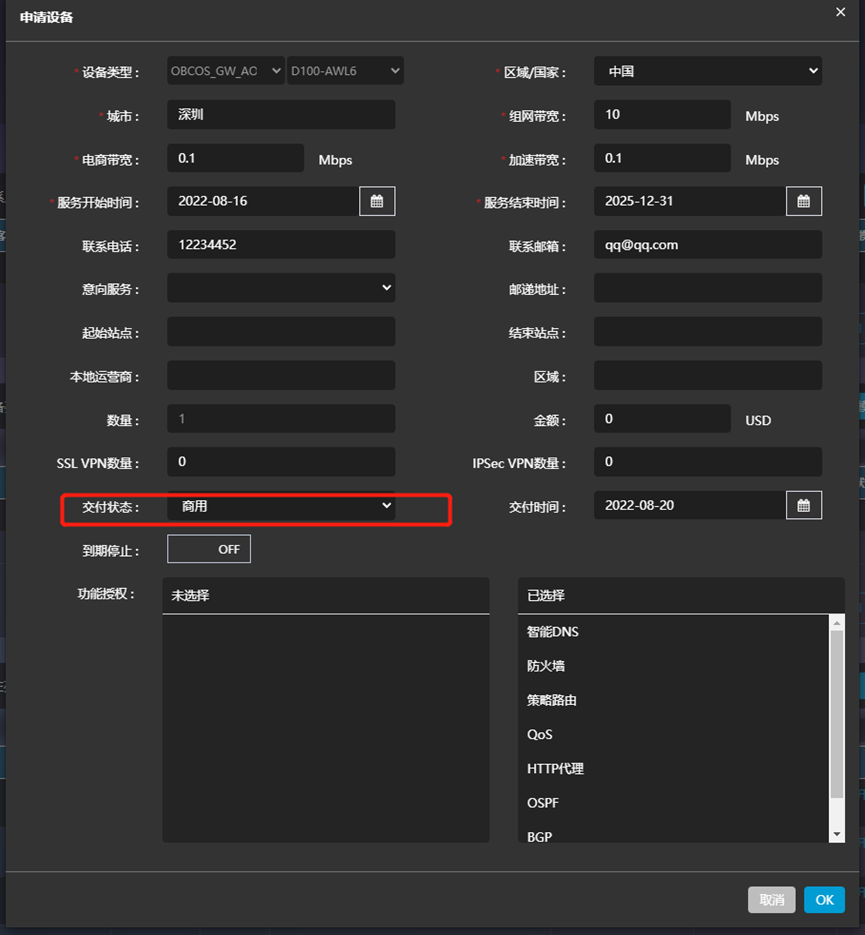The width and height of the screenshot is (865, 935).
Task: Open the D100-AWL6 model dropdown
Action: (x=345, y=71)
